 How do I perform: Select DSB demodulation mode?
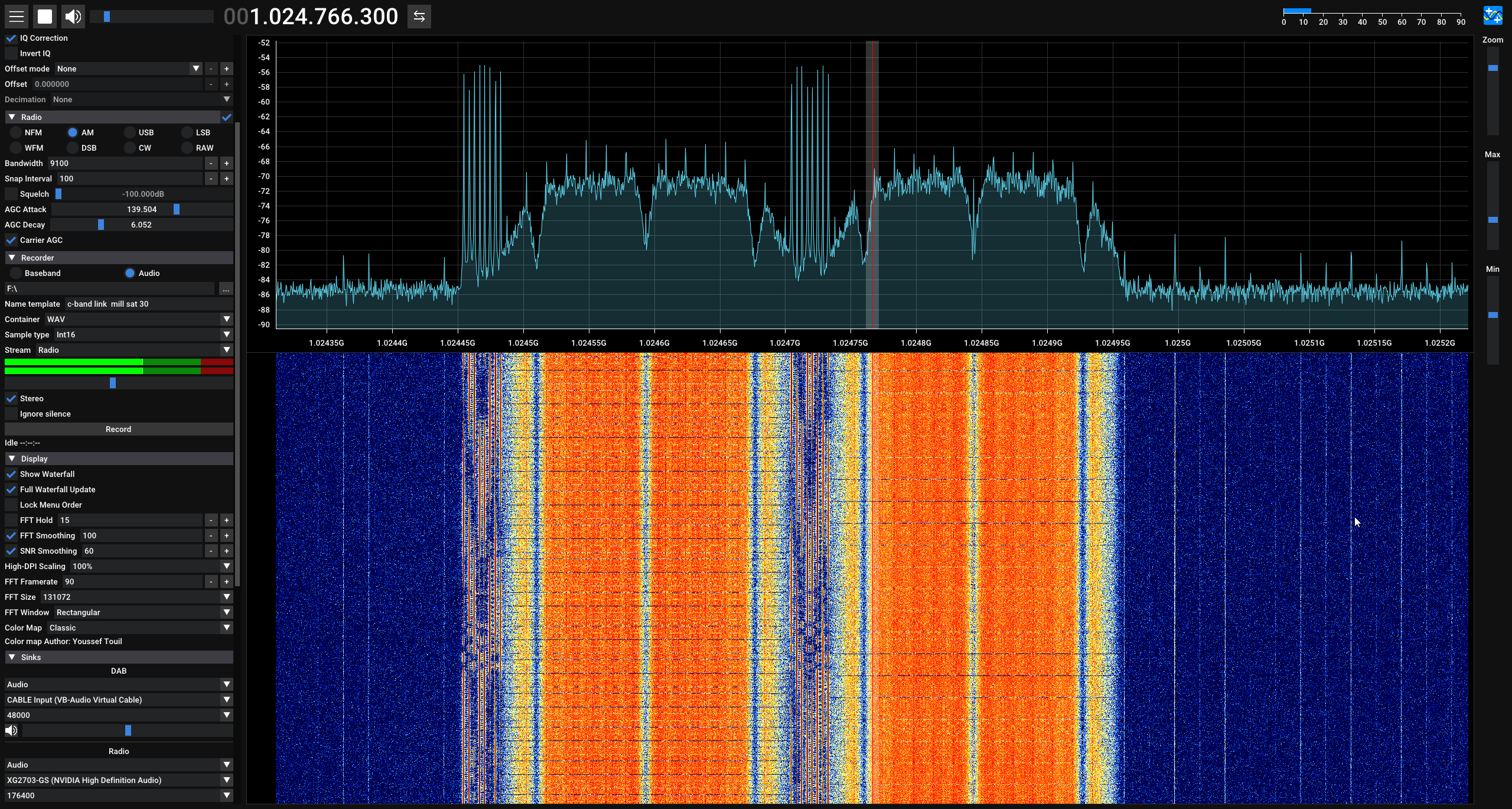73,148
